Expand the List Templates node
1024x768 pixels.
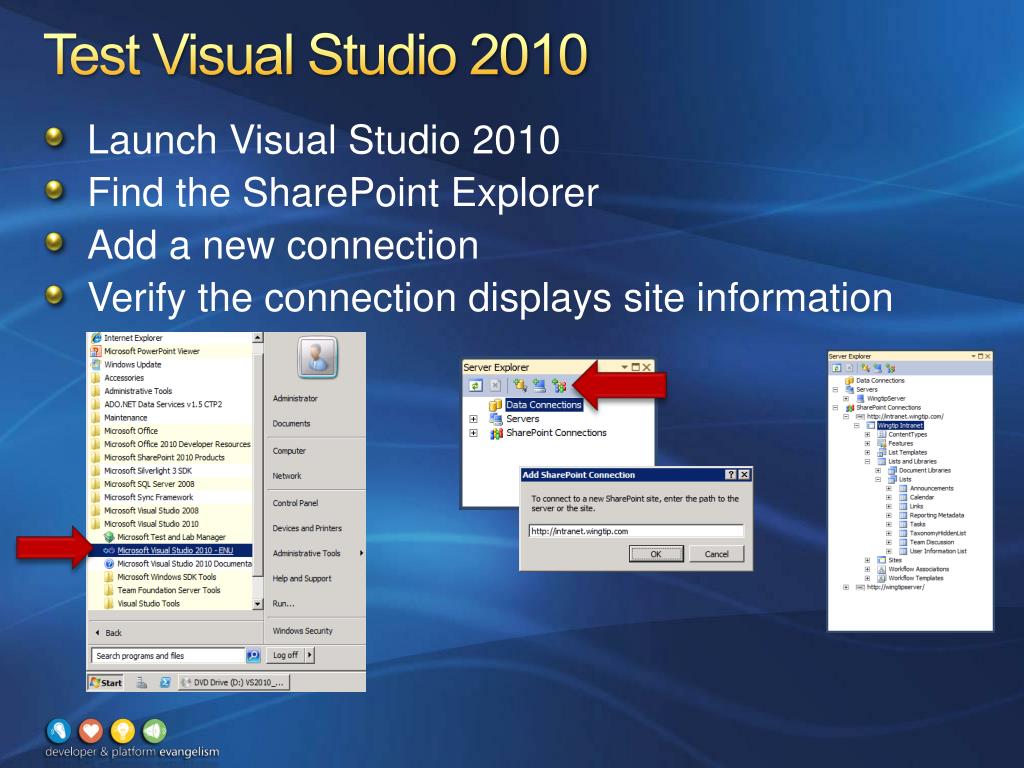pos(867,453)
